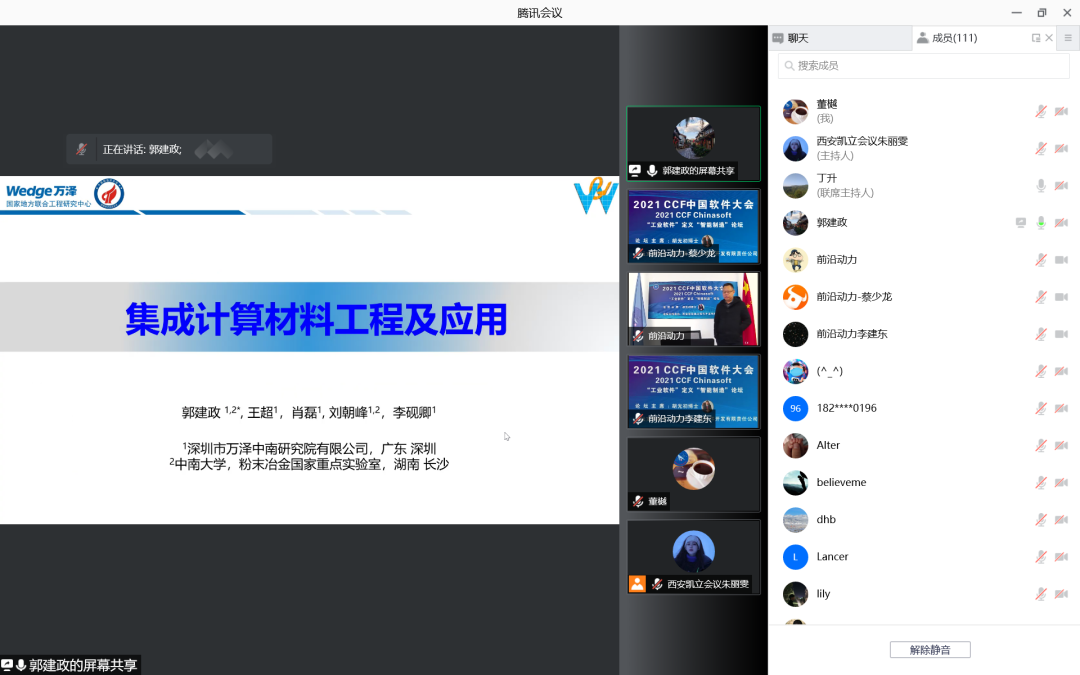Toggle the camera icon for 前沿动力
The height and width of the screenshot is (675, 1080).
coord(1061,260)
